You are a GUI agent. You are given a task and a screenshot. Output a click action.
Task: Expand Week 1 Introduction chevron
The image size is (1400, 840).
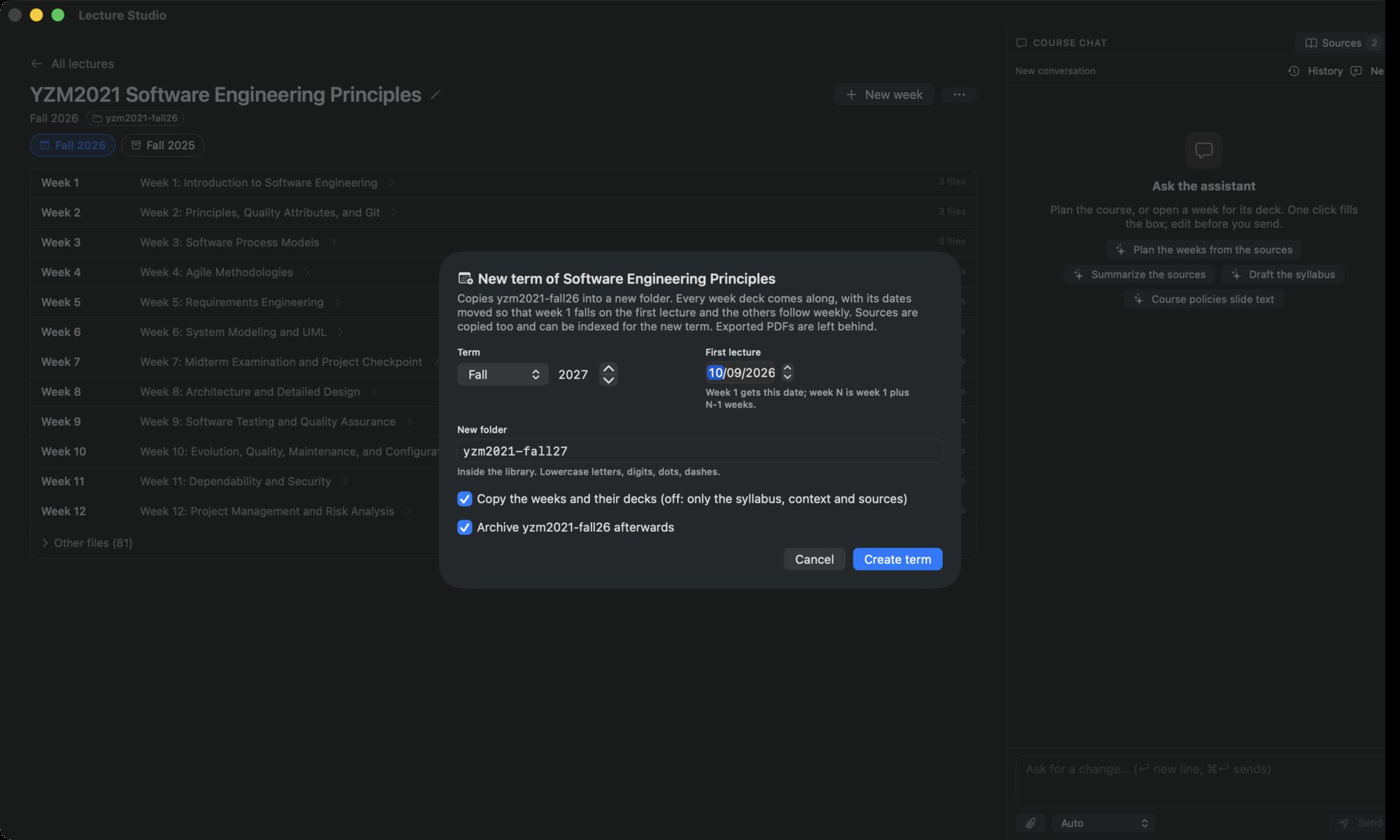[391, 183]
